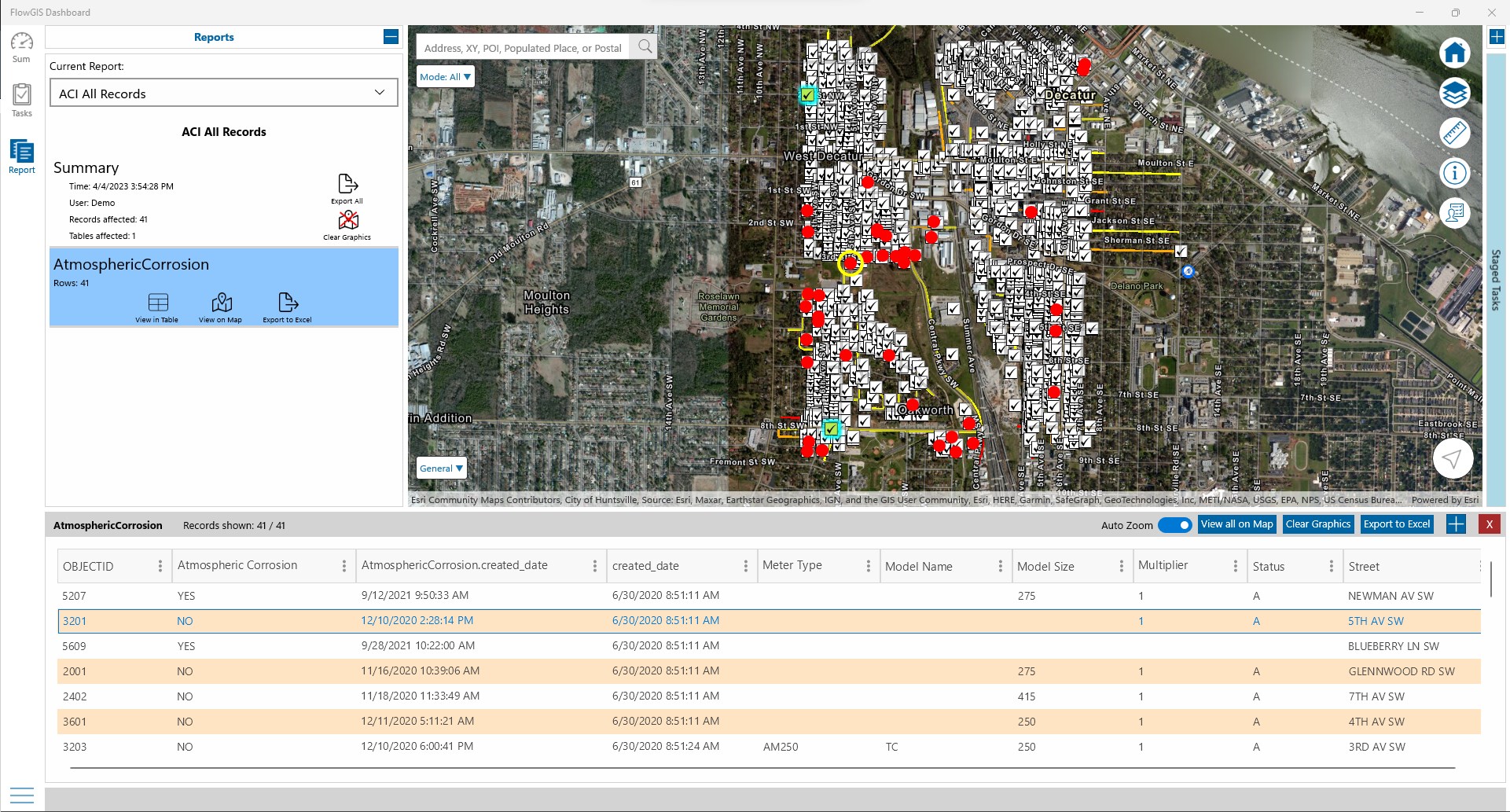Image resolution: width=1510 pixels, height=812 pixels.
Task: Click the Export to Excel button in the table toolbar
Action: 1397,524
